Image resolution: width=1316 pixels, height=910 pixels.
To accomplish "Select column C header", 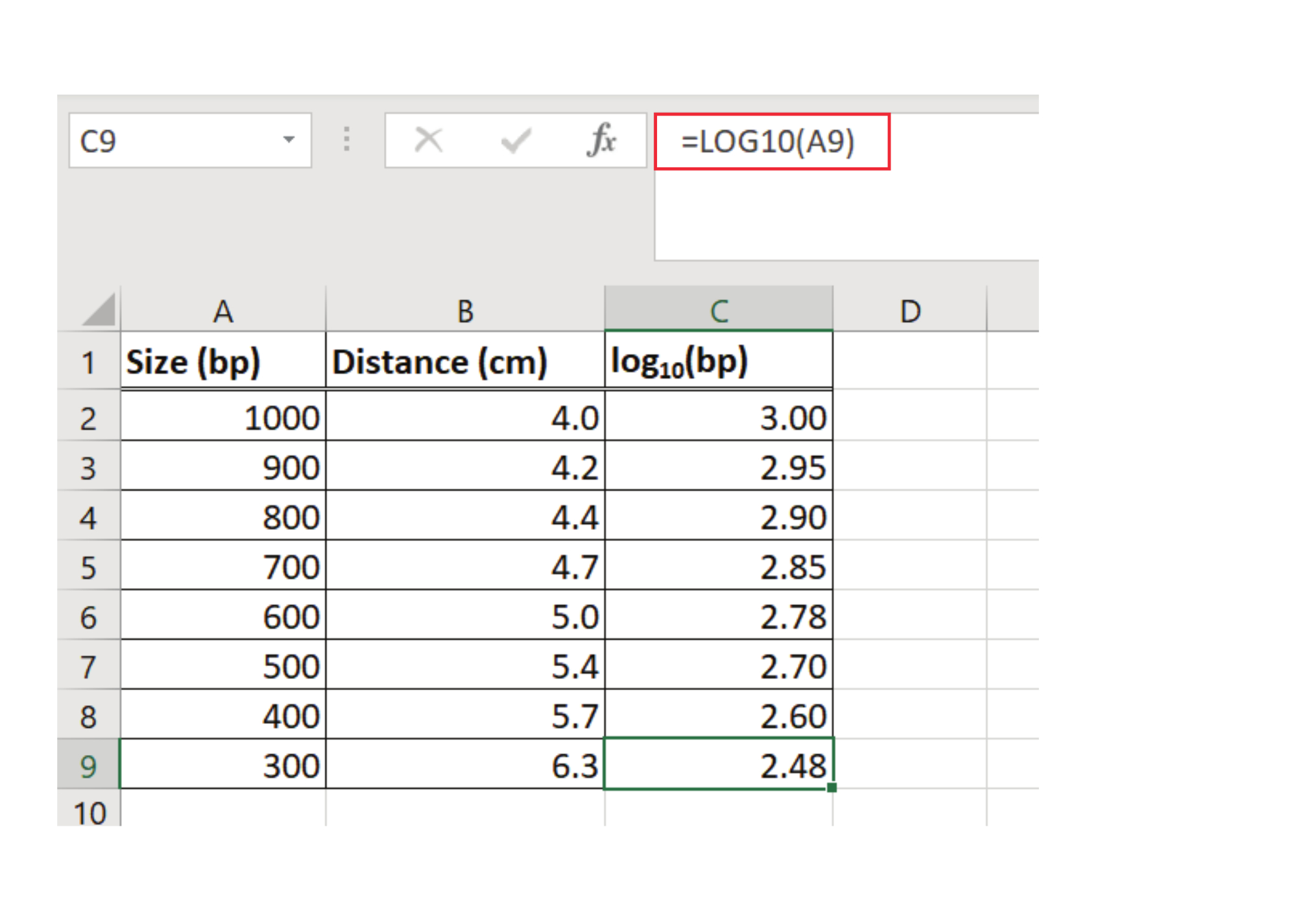I will (719, 311).
